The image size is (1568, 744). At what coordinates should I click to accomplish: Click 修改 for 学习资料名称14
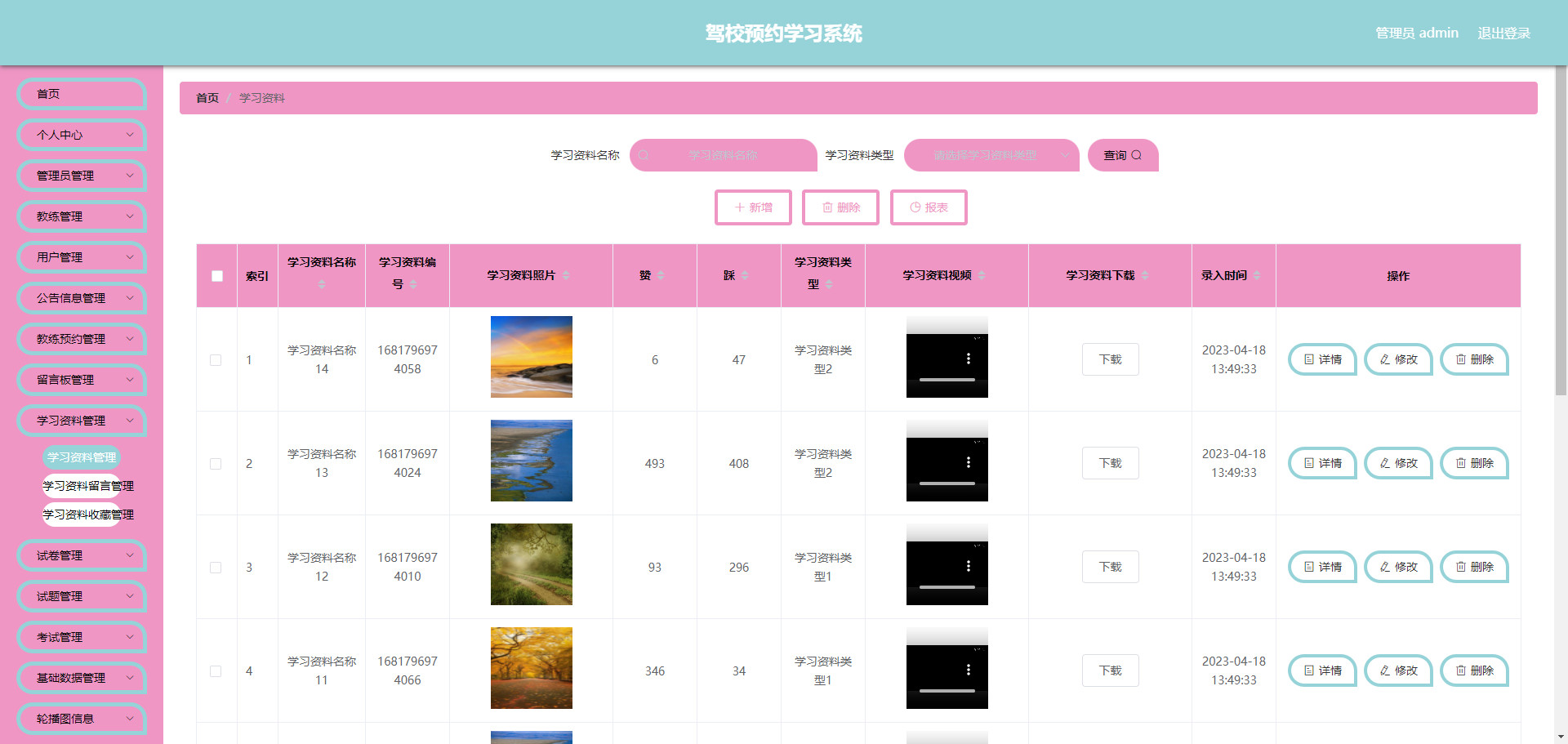(x=1398, y=359)
